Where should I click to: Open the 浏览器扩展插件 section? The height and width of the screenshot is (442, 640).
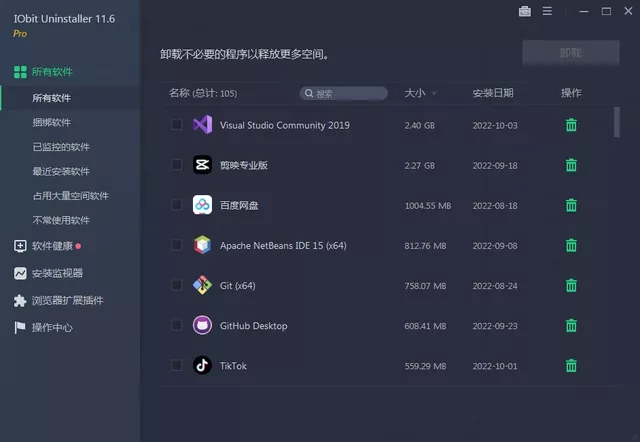(67, 301)
